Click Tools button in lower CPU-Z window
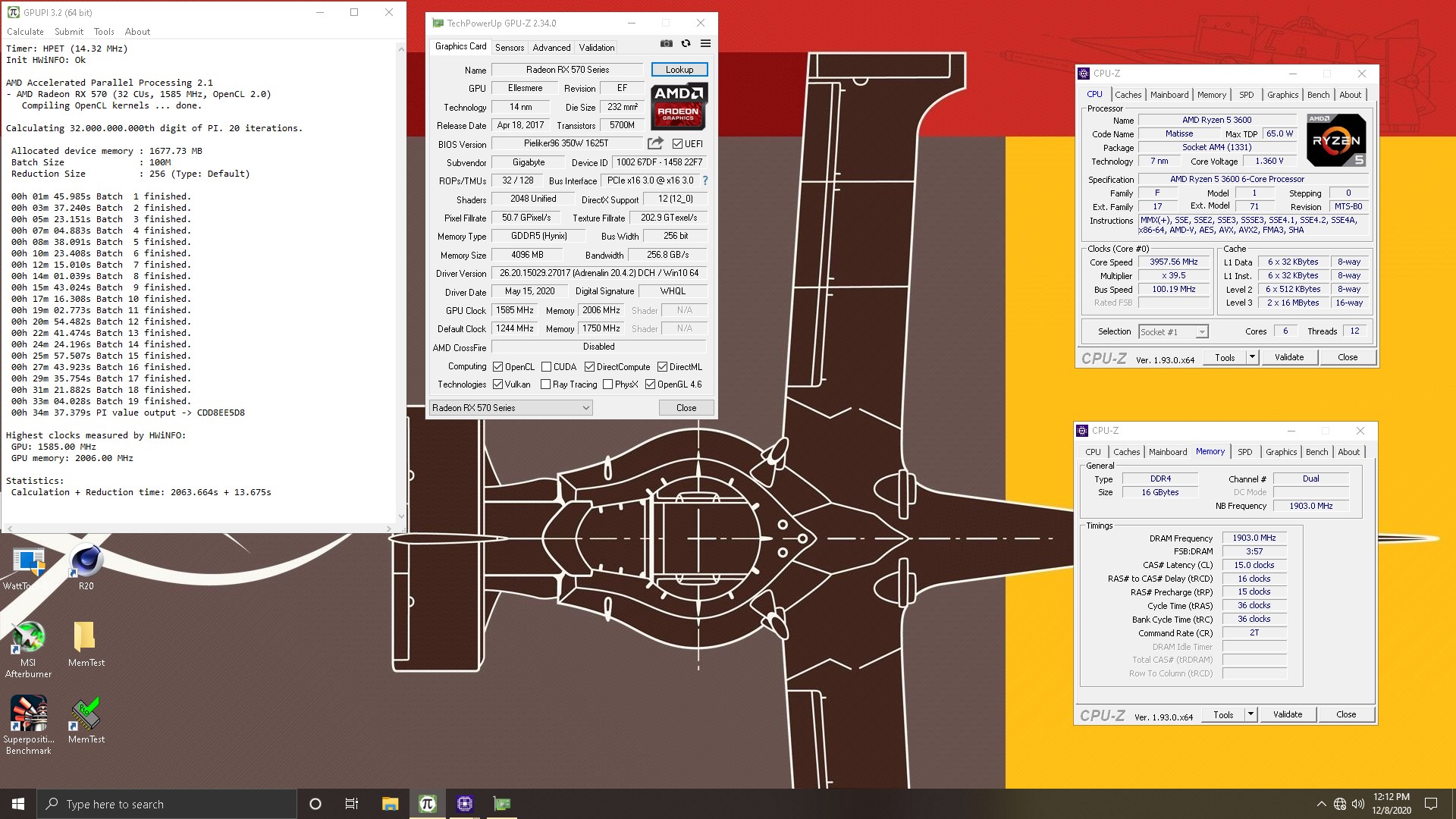Image resolution: width=1456 pixels, height=819 pixels. pos(1223,714)
